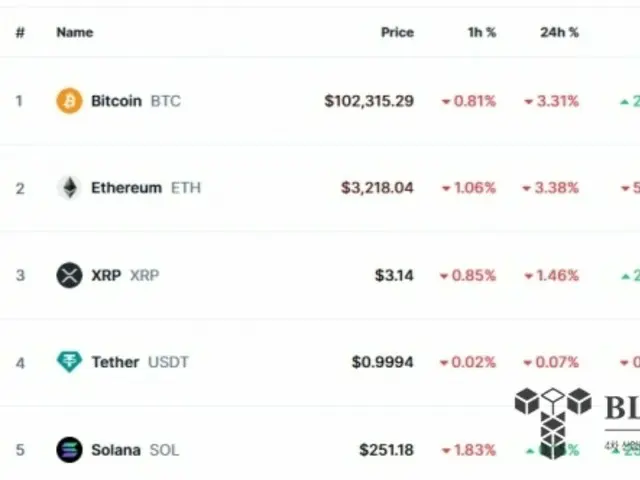Open the Tether USDT name link
This screenshot has width=640, height=480.
(140, 362)
